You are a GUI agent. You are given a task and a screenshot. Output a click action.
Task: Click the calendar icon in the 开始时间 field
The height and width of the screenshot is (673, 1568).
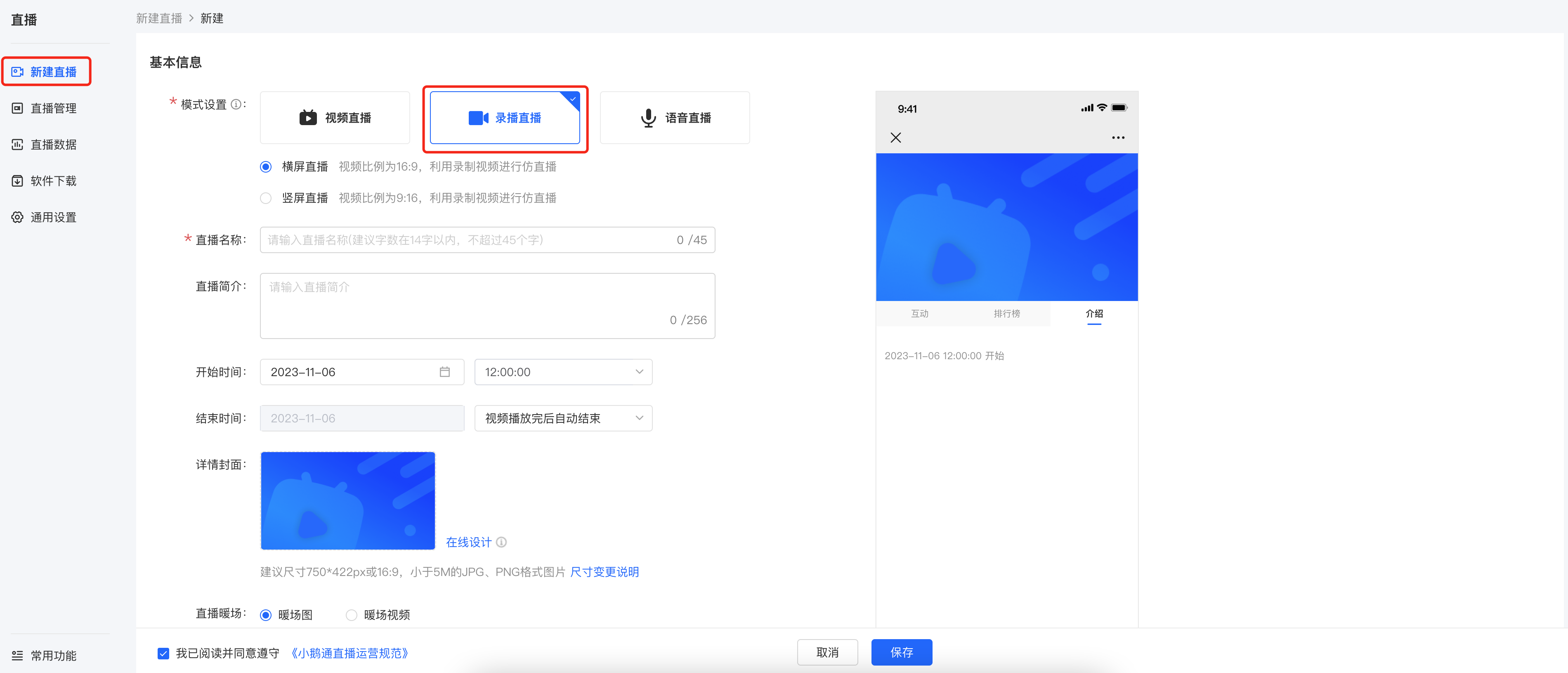click(444, 372)
